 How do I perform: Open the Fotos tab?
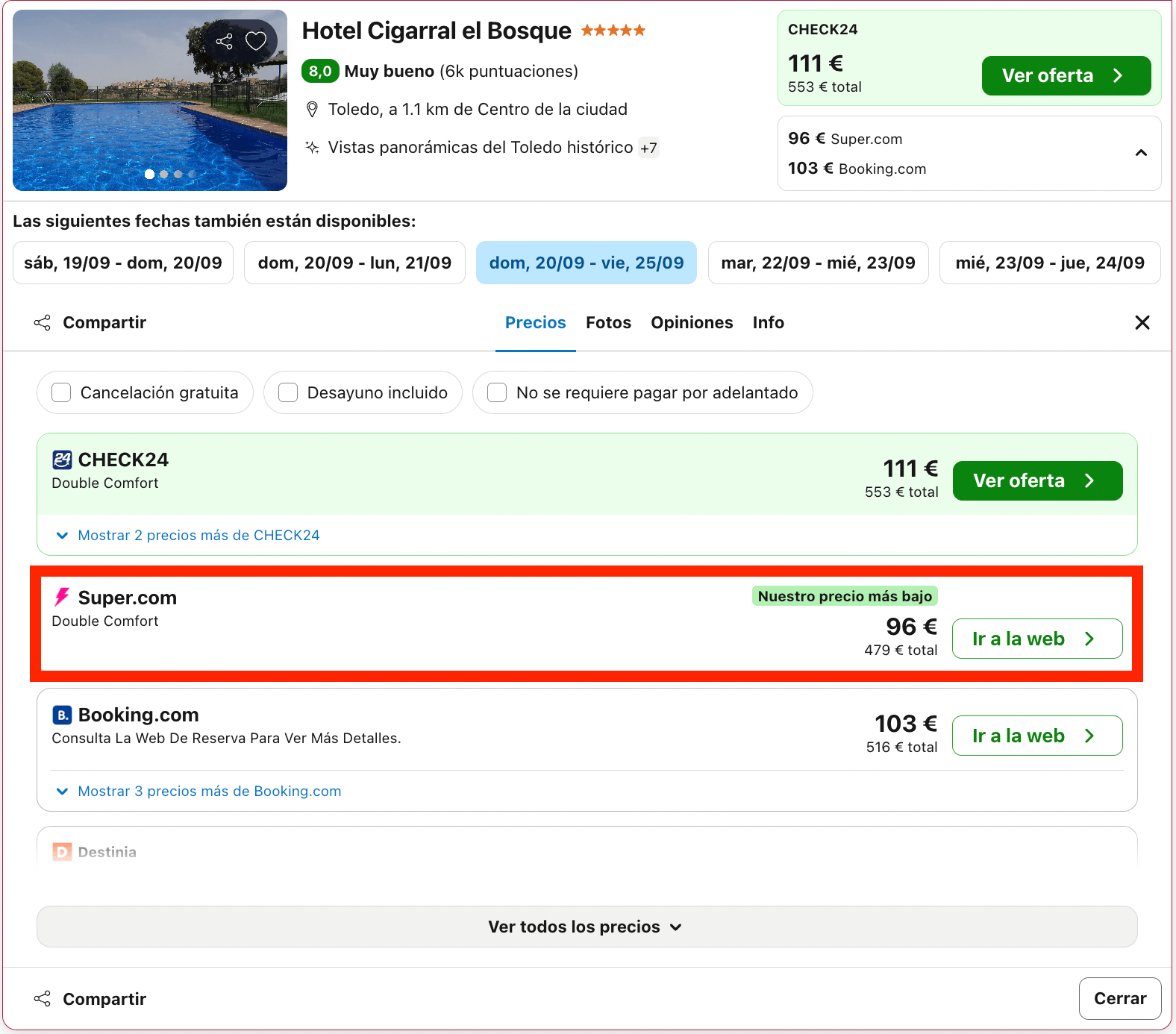pyautogui.click(x=608, y=322)
